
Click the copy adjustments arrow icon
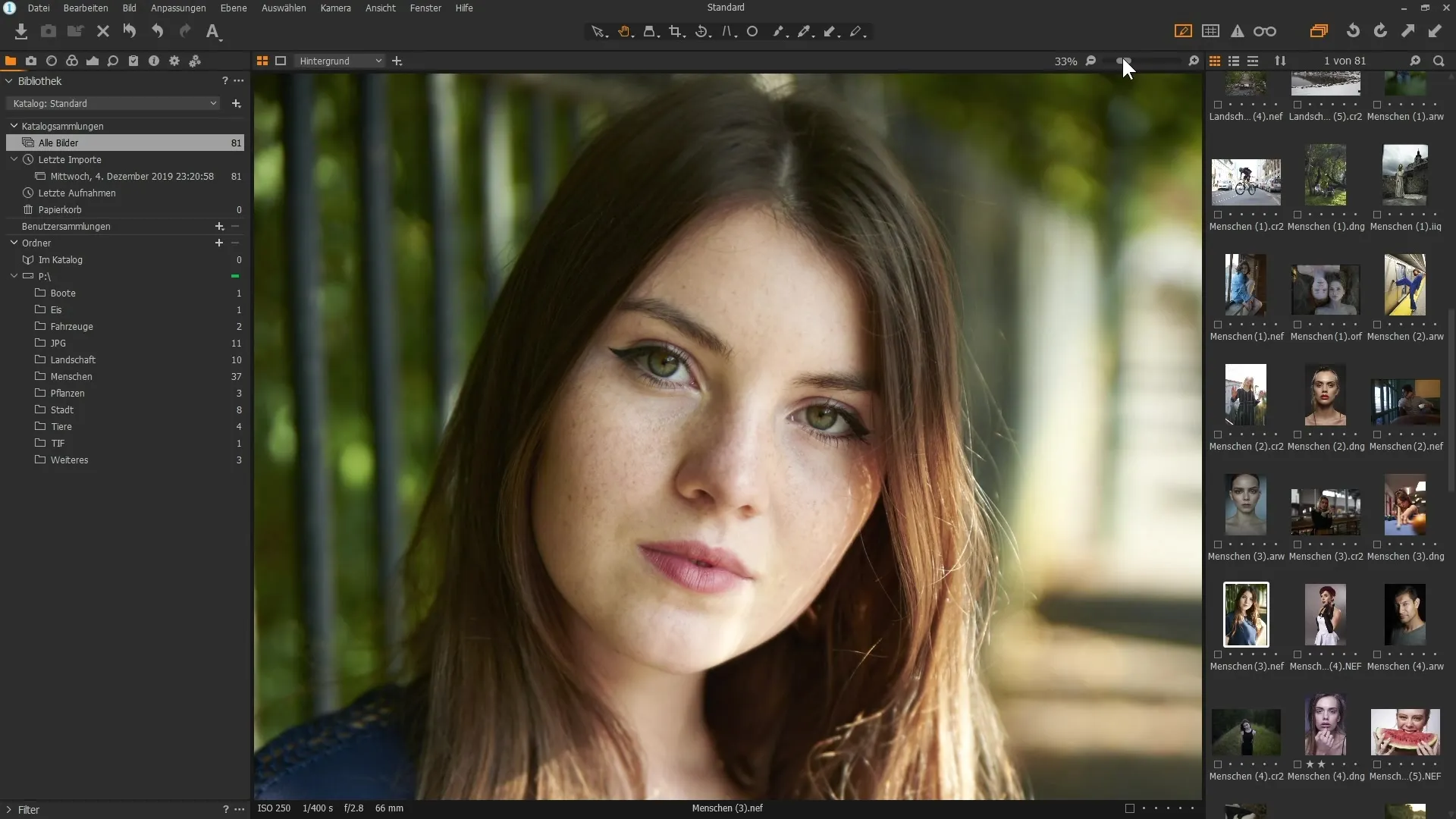(x=1407, y=31)
